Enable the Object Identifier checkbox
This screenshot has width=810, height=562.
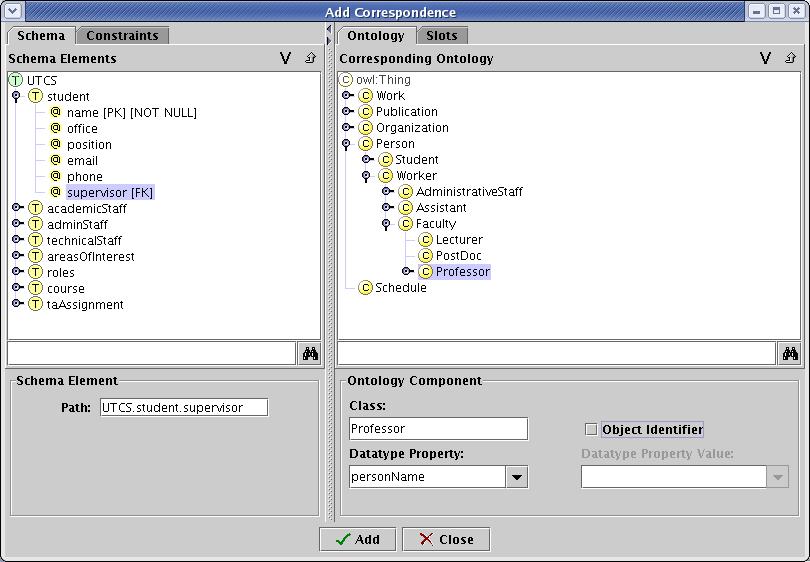pos(591,429)
